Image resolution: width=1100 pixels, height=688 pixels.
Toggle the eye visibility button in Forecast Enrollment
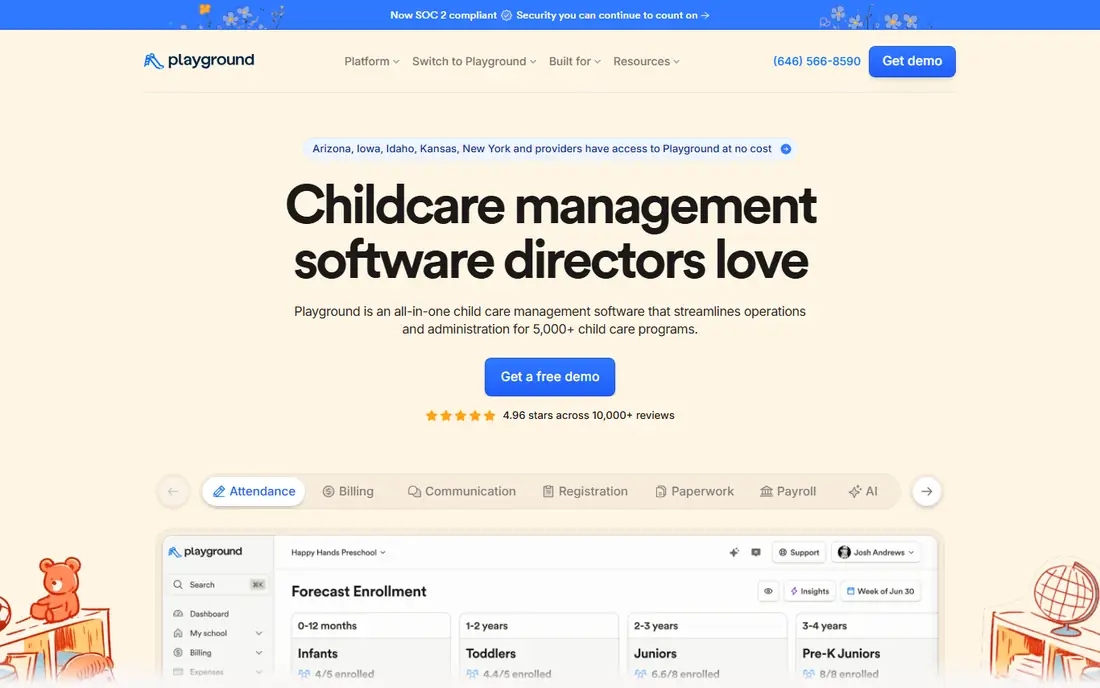pyautogui.click(x=769, y=591)
